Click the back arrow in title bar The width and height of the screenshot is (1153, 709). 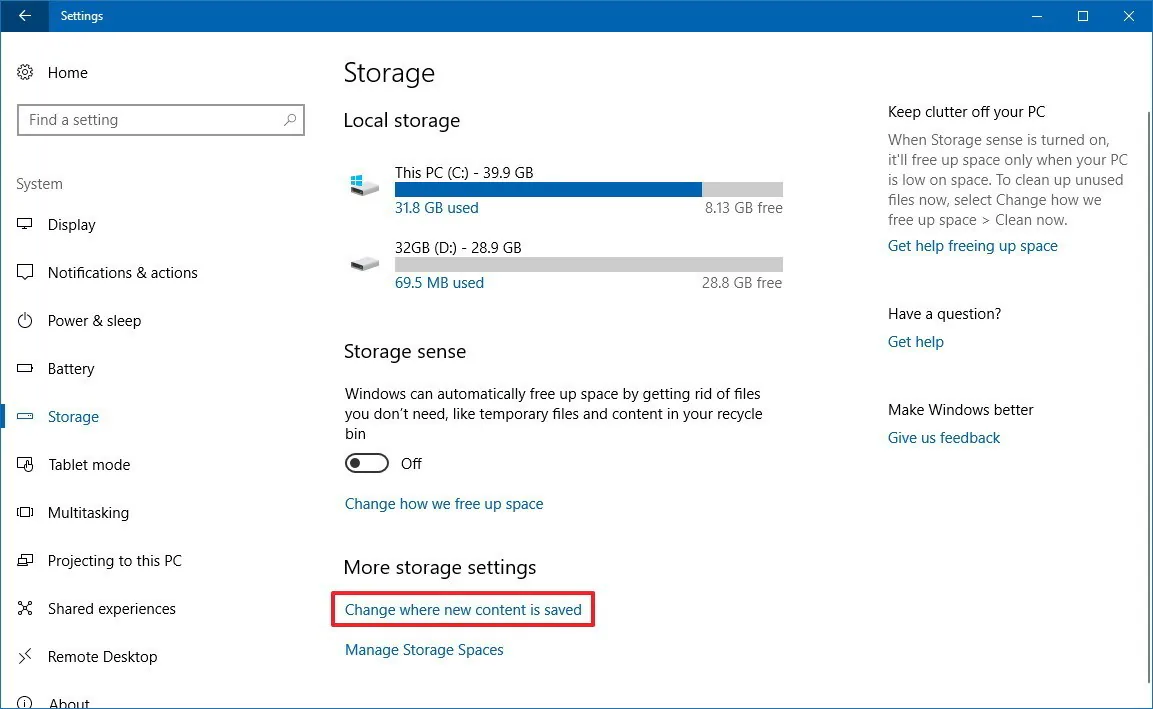click(x=24, y=15)
